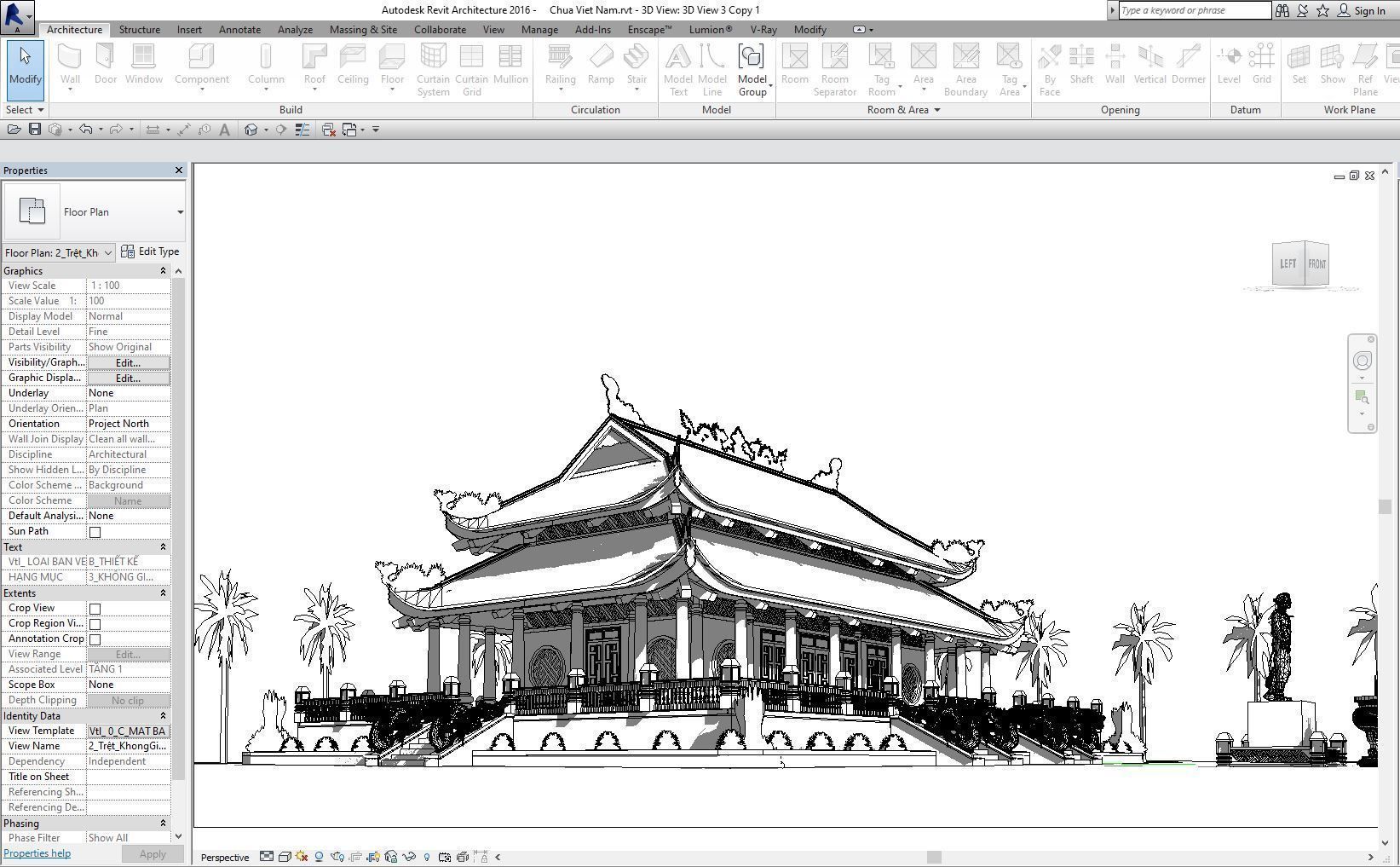Open the Revit application menu button
The image size is (1400, 867).
[17, 16]
